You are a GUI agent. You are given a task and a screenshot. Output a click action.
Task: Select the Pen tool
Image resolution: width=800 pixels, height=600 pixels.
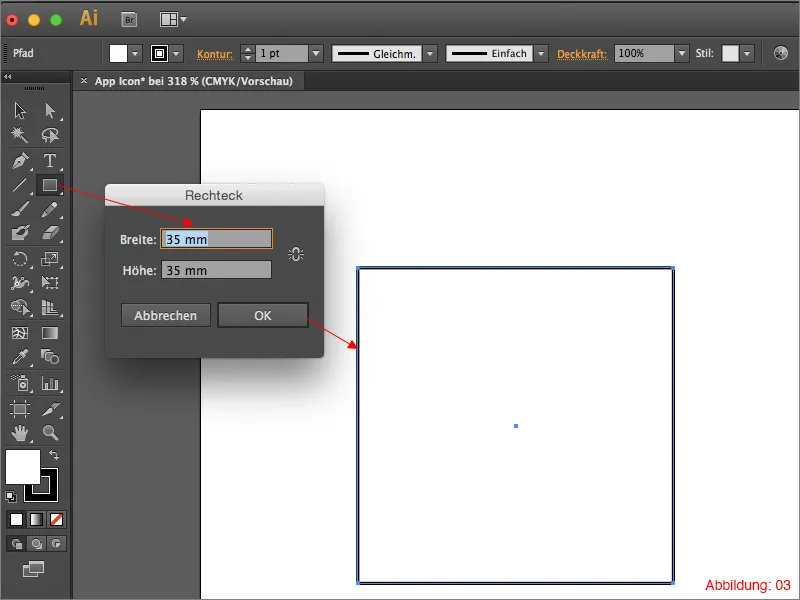coord(20,161)
